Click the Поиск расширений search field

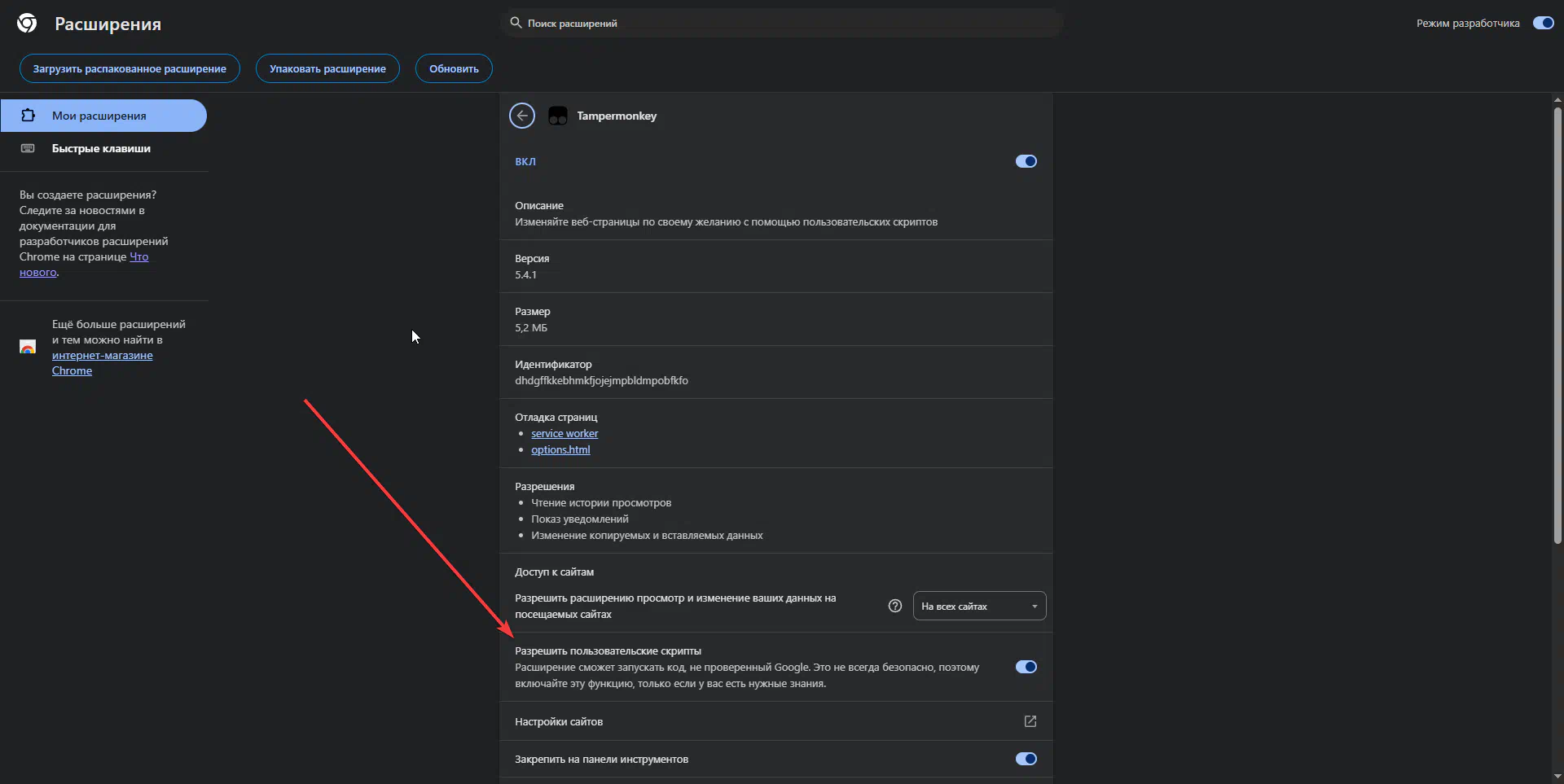coord(782,23)
